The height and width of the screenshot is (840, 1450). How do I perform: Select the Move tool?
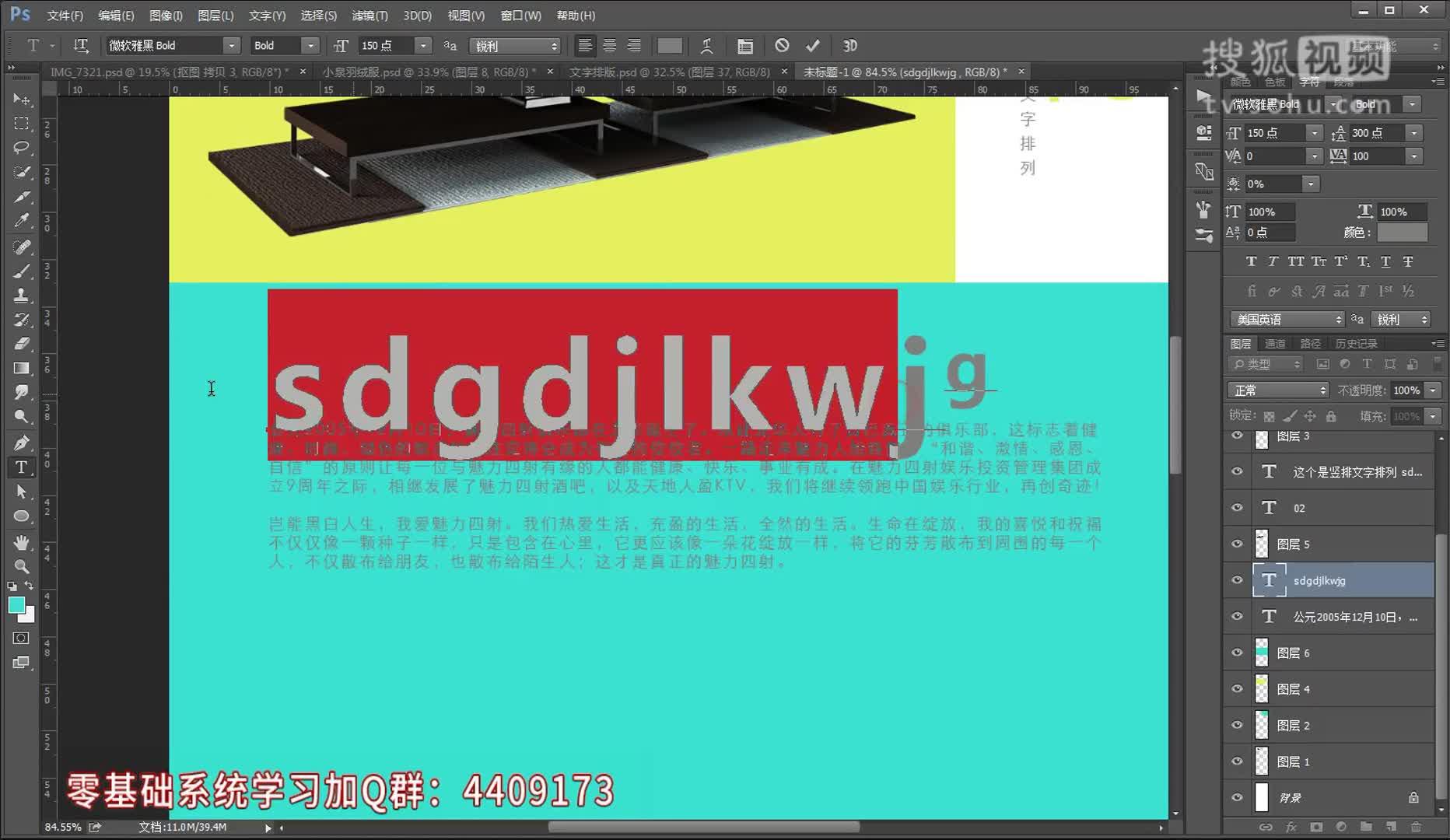coord(23,99)
